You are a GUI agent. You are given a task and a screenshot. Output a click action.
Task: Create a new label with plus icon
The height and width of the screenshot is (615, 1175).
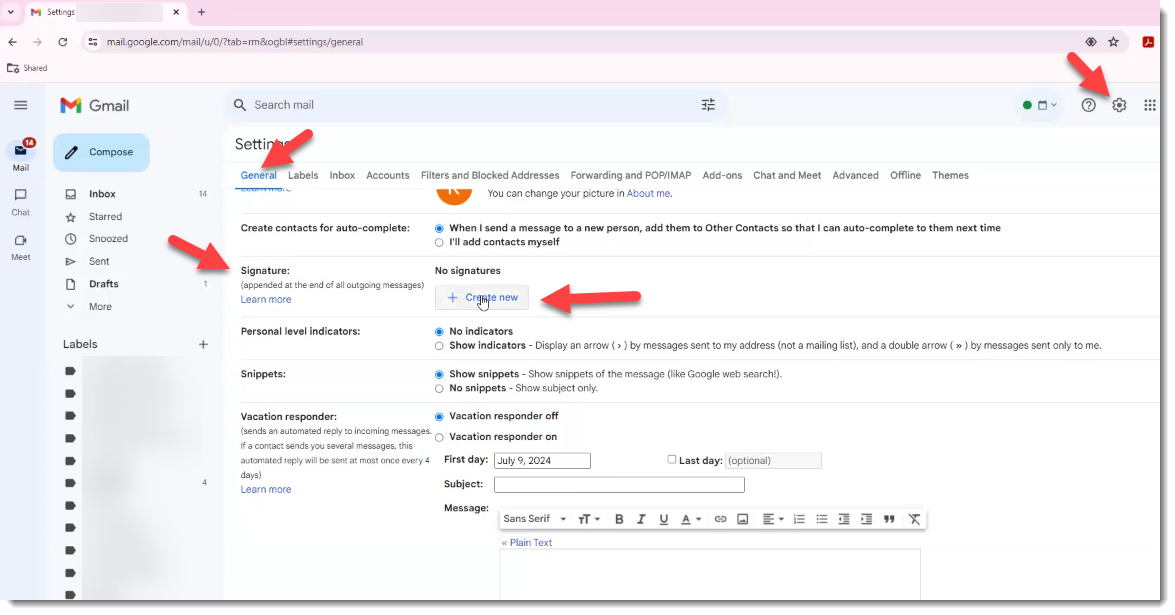[x=203, y=345]
